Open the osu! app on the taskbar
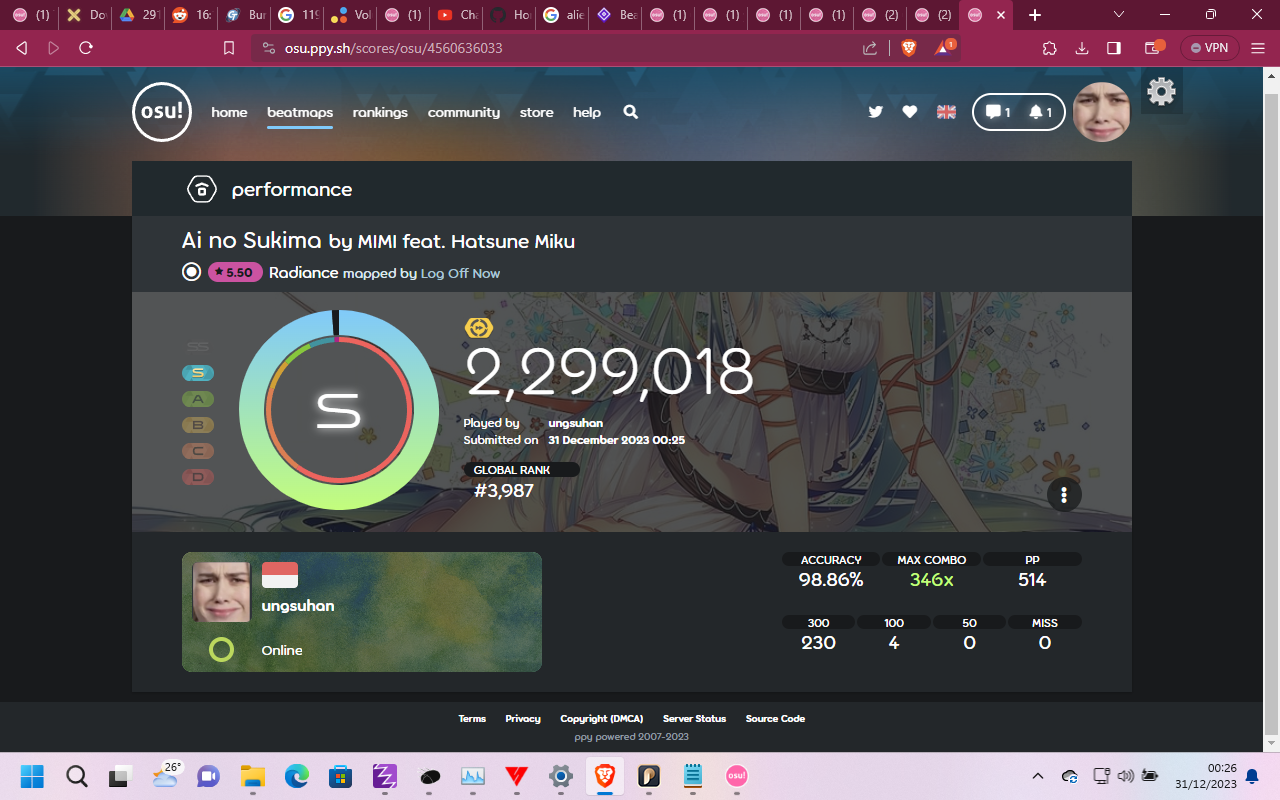Viewport: 1280px width, 800px height. (x=736, y=776)
